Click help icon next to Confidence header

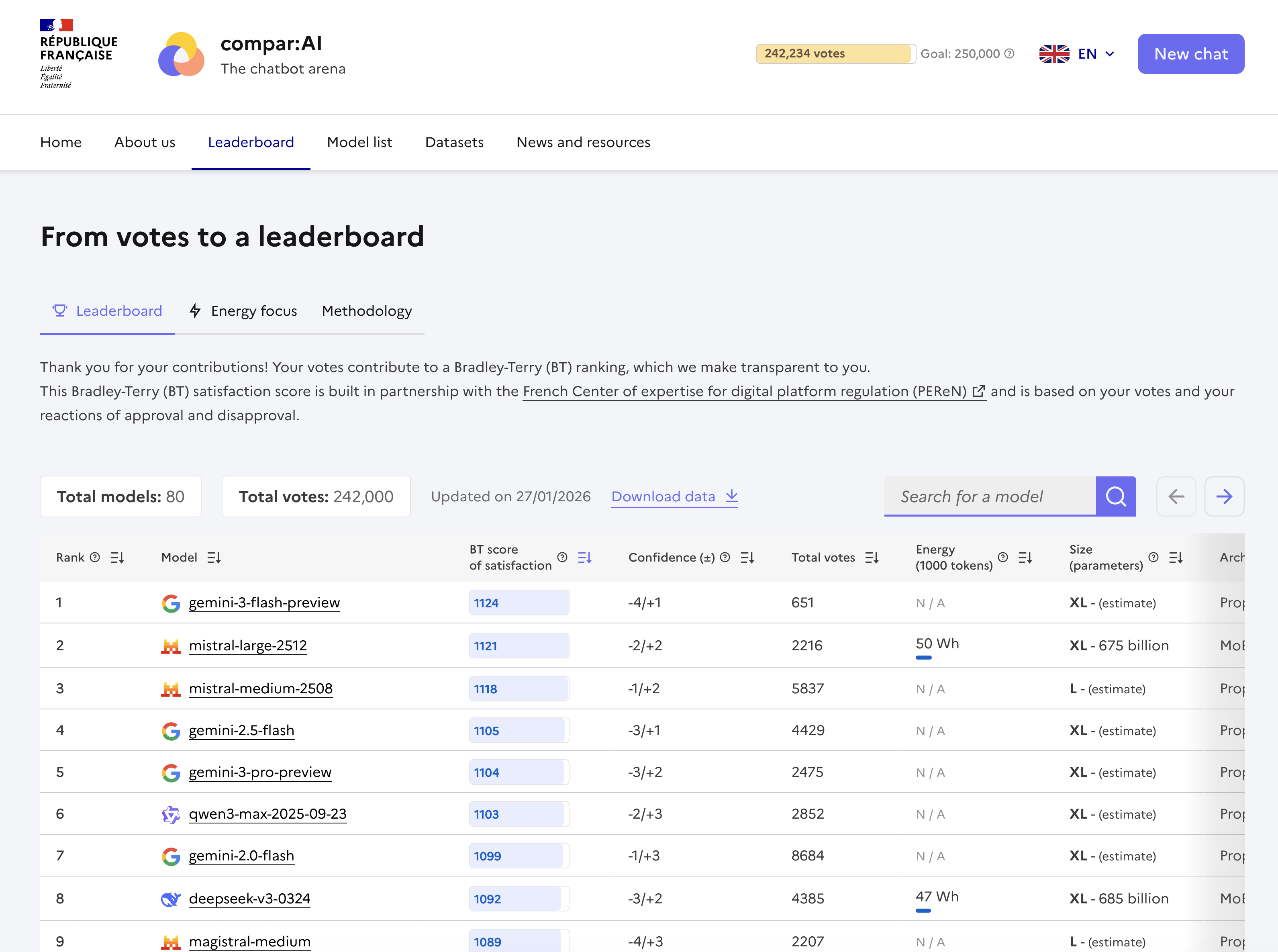tap(725, 557)
